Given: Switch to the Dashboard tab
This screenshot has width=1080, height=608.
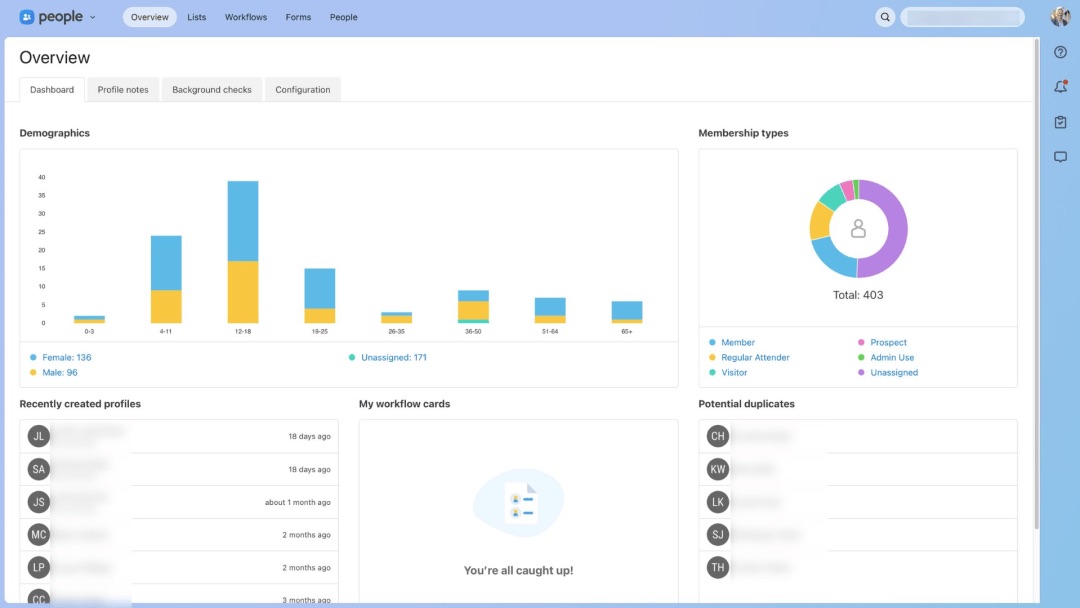Looking at the screenshot, I should coord(52,90).
